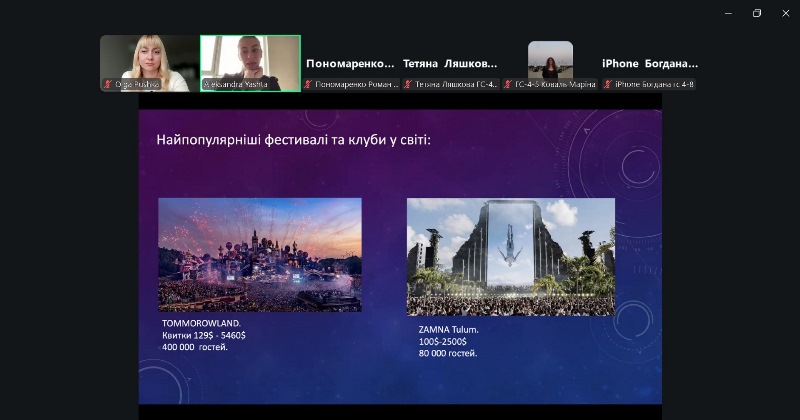Image resolution: width=800 pixels, height=420 pixels.
Task: Click the muted mic icon beside iPhone Богдана
Action: point(608,84)
